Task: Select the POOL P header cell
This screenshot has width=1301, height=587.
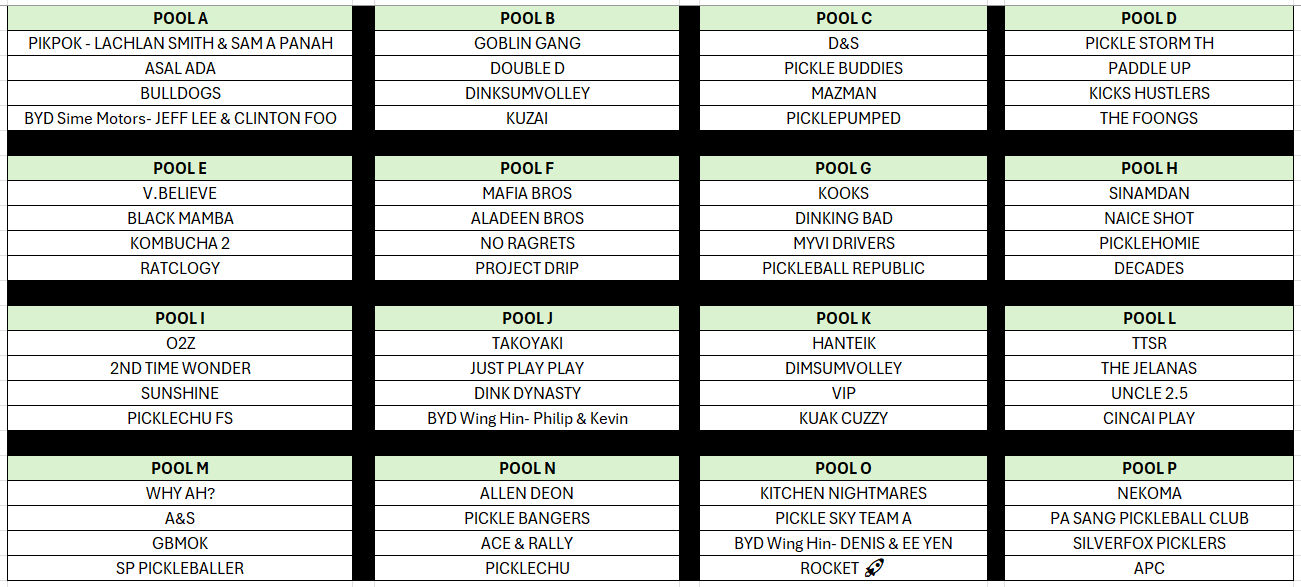Action: click(x=1149, y=468)
